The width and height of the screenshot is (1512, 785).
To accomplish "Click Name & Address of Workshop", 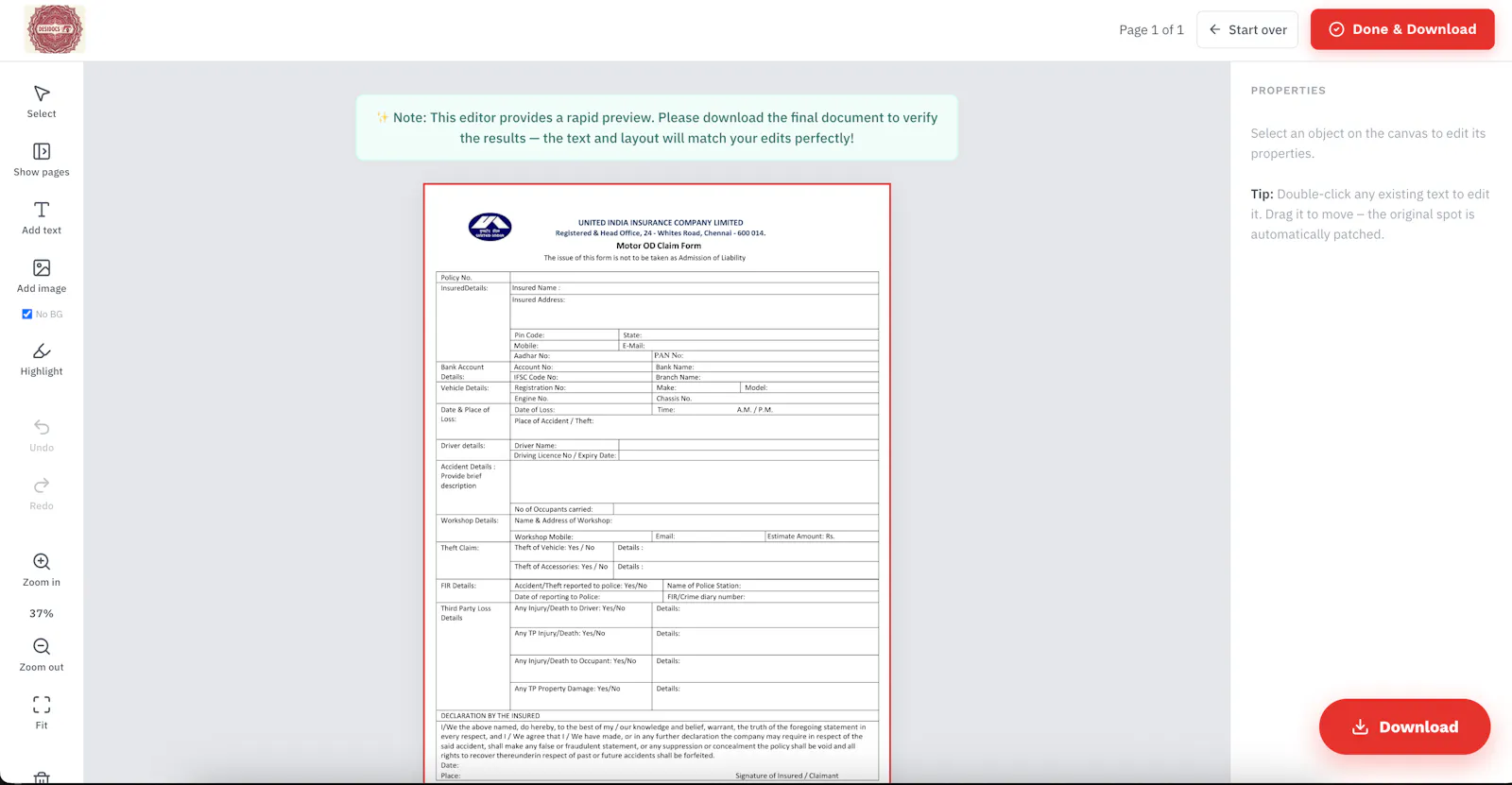I will 562,520.
